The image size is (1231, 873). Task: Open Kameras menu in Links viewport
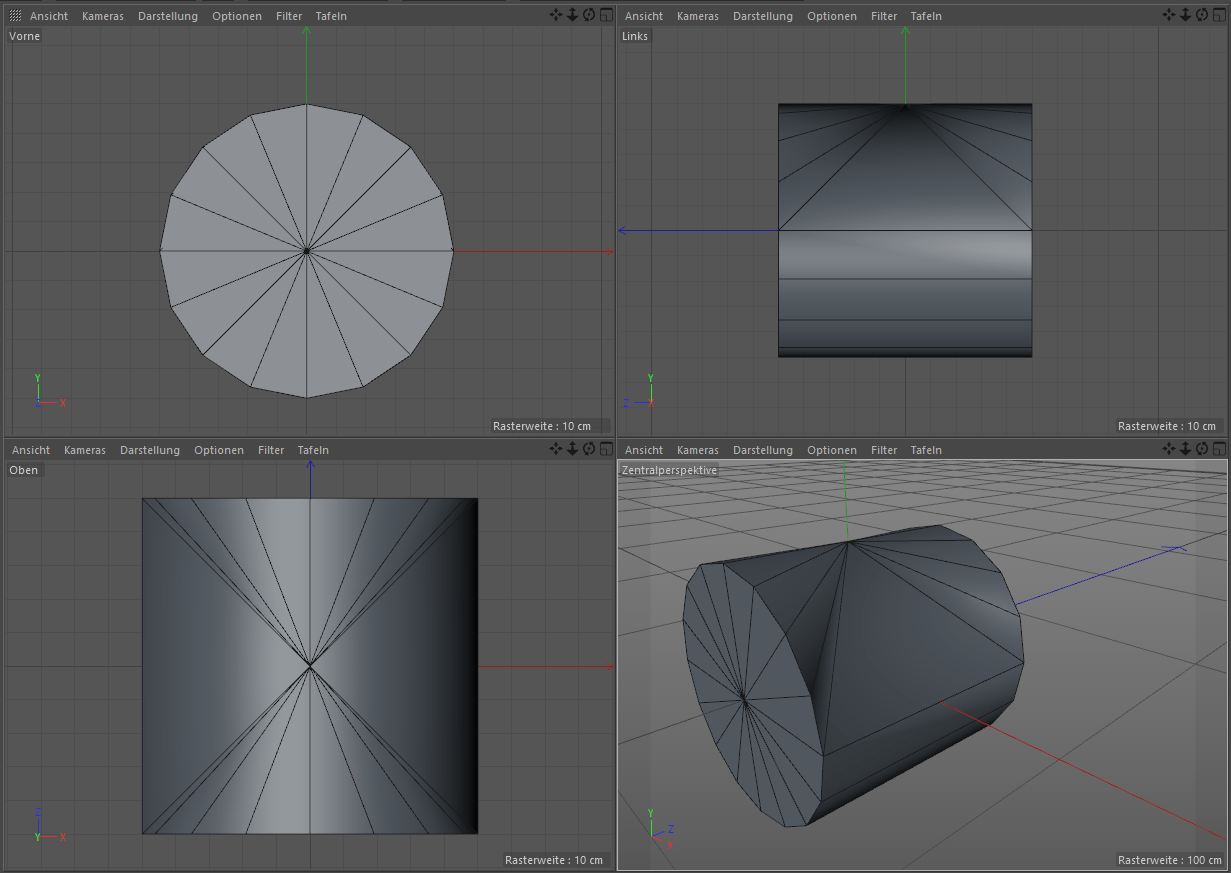pos(698,16)
